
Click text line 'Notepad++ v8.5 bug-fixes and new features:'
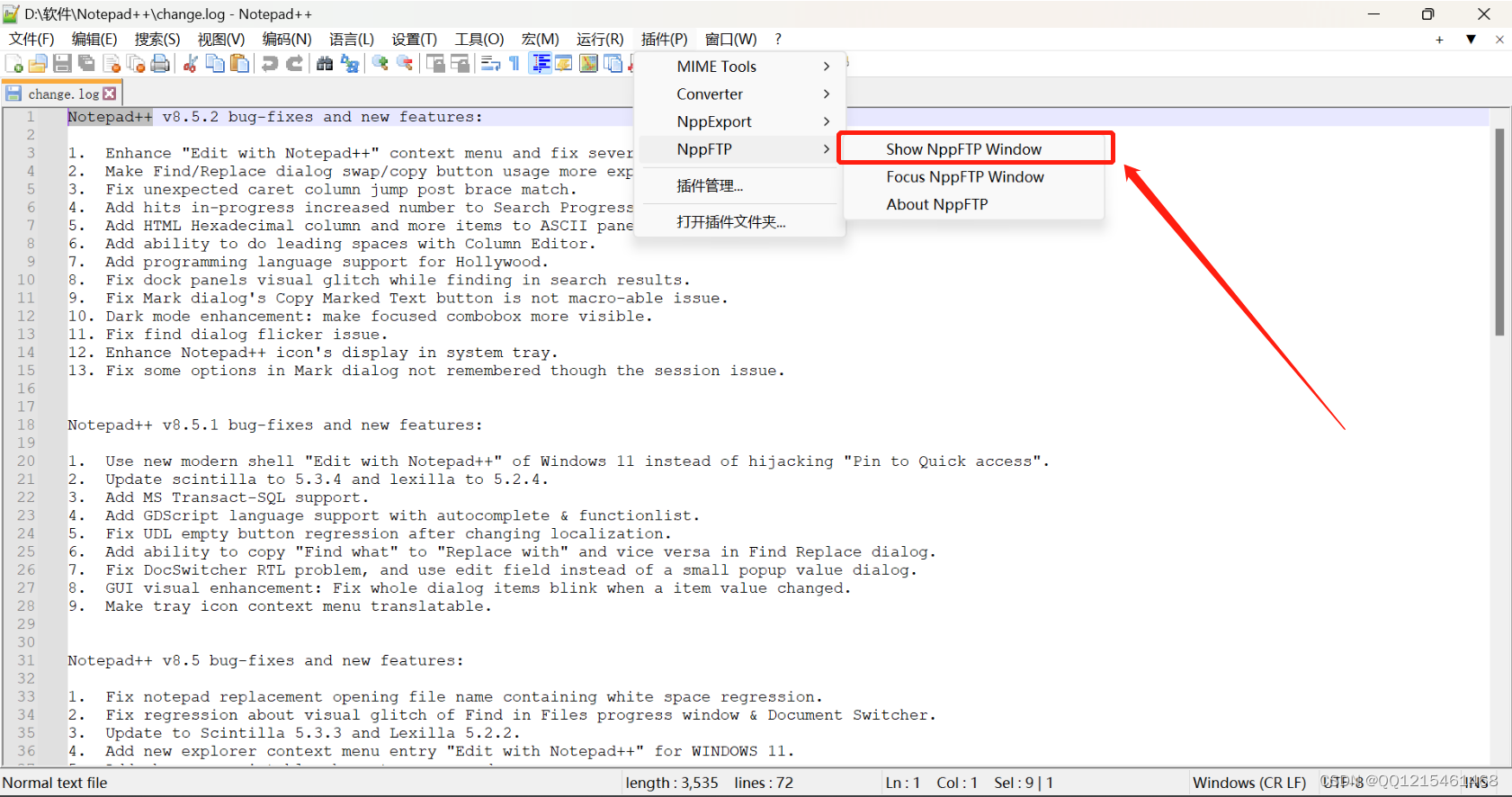[x=265, y=660]
